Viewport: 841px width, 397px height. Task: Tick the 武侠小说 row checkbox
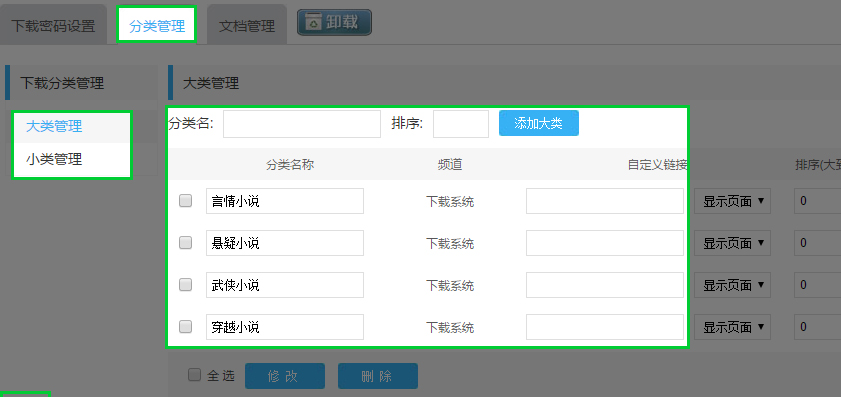click(x=186, y=284)
